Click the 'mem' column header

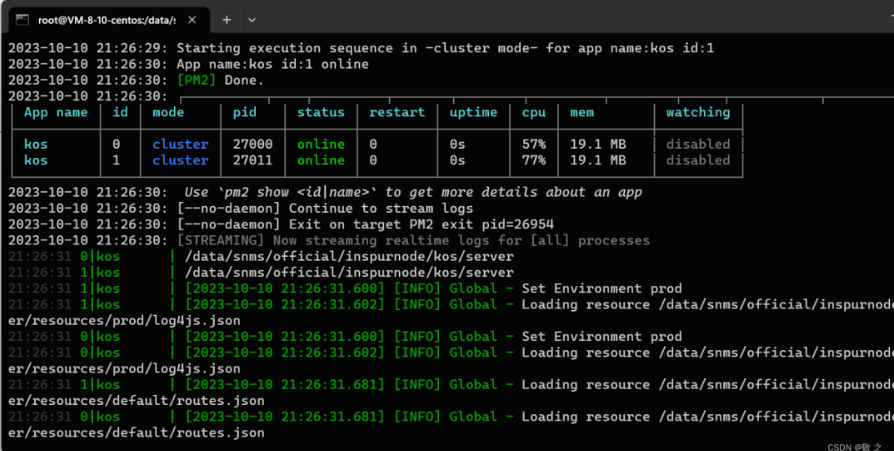[x=581, y=113]
